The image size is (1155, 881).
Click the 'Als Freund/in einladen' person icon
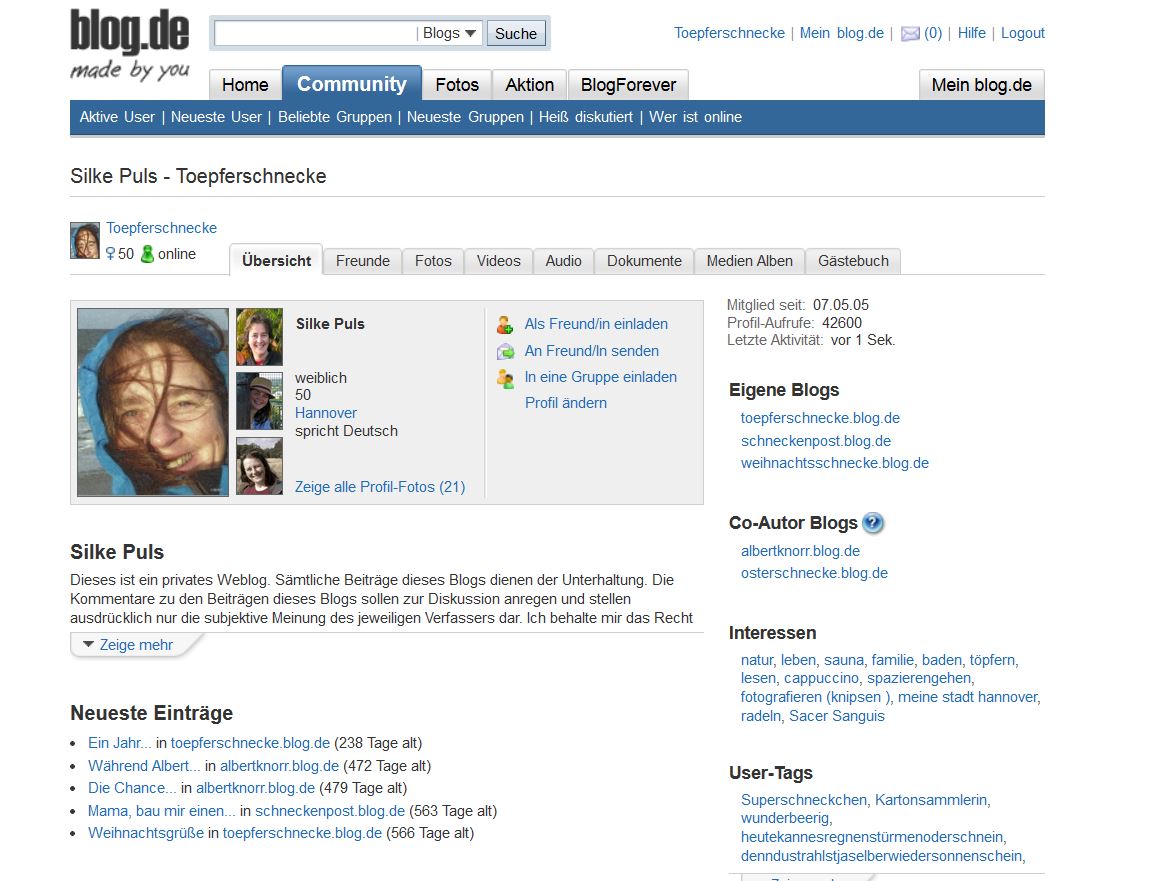[505, 324]
